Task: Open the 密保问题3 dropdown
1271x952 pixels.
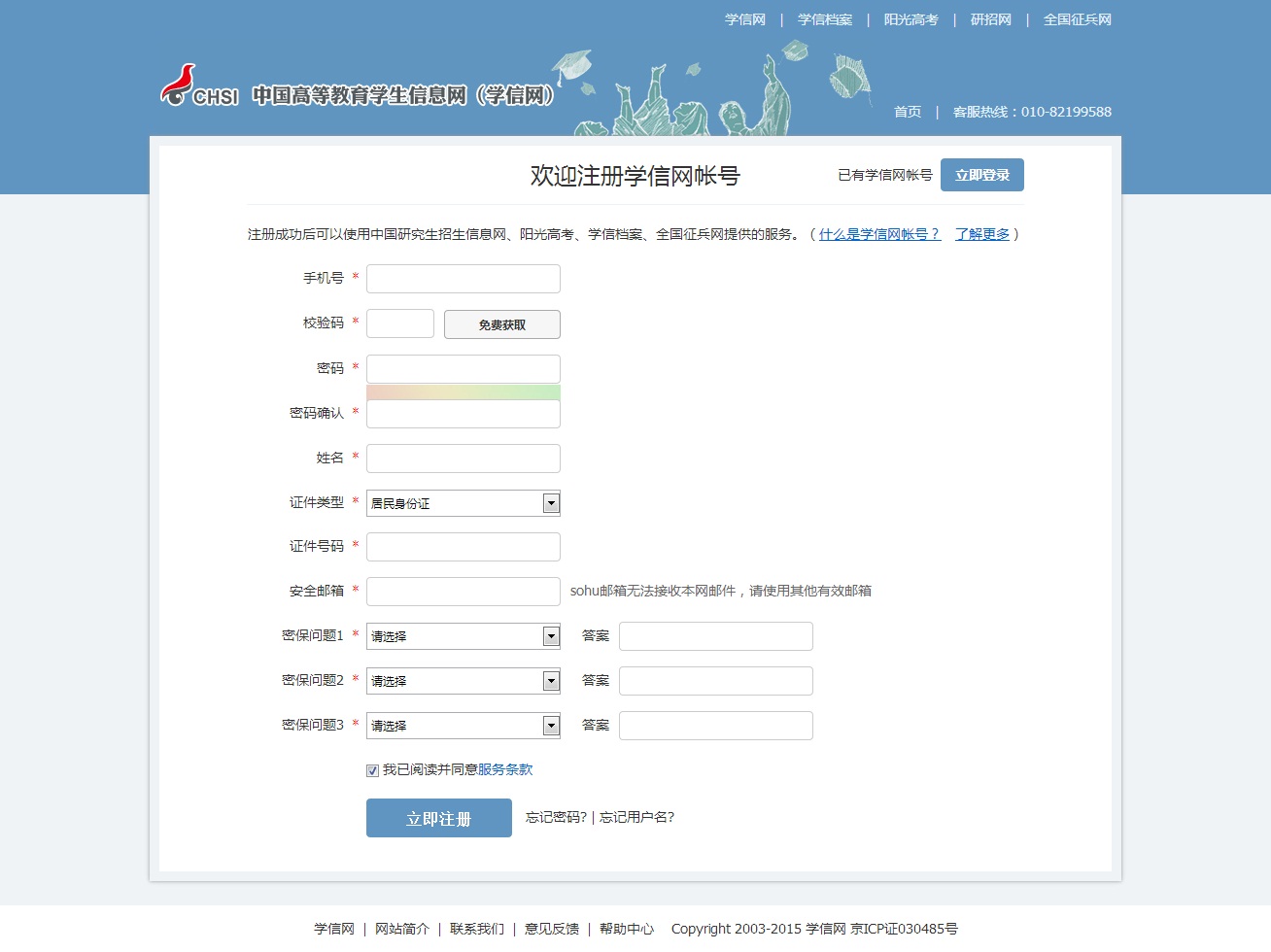Action: click(x=464, y=726)
